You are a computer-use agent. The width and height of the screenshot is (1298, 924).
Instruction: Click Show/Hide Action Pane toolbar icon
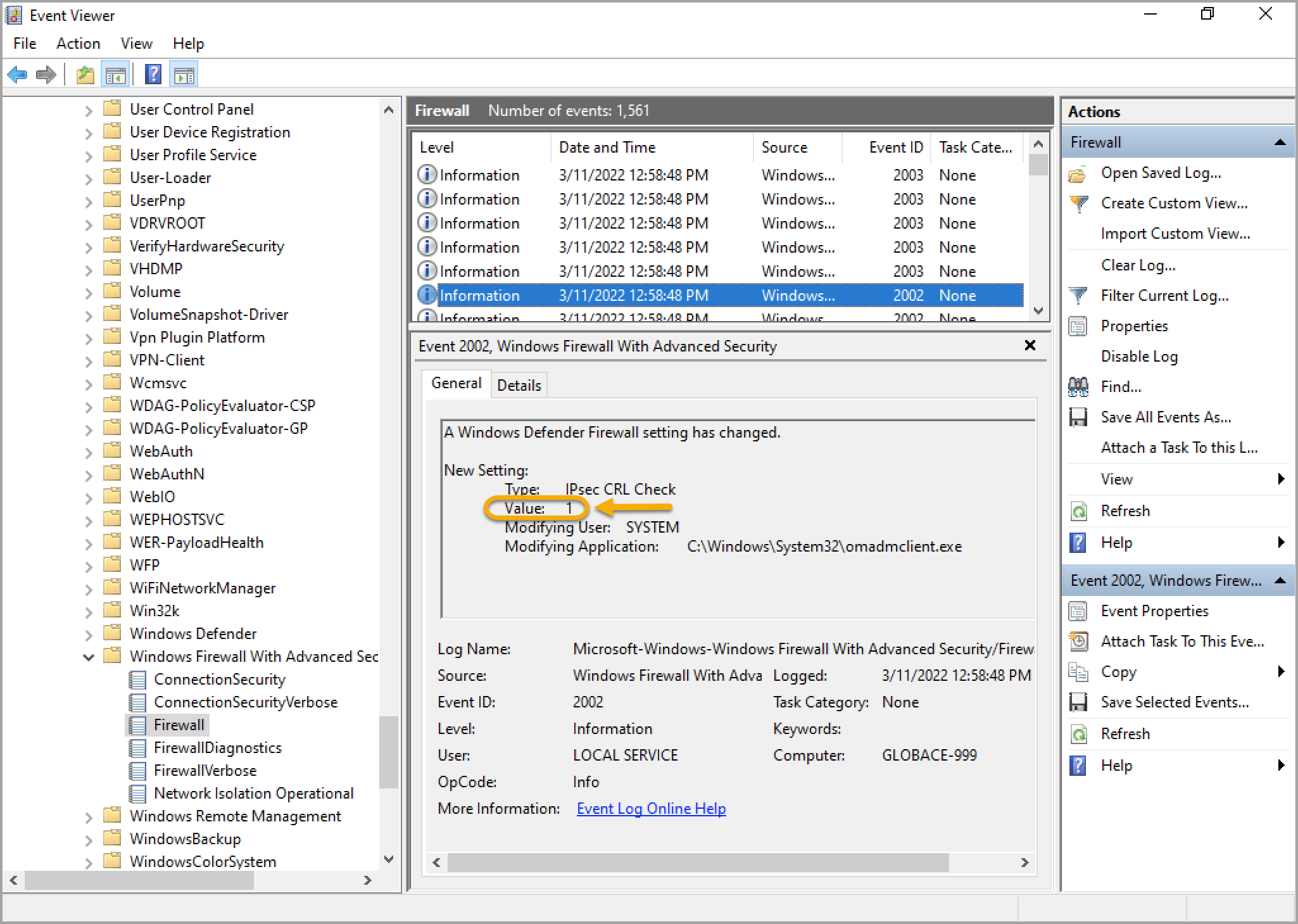pos(184,75)
